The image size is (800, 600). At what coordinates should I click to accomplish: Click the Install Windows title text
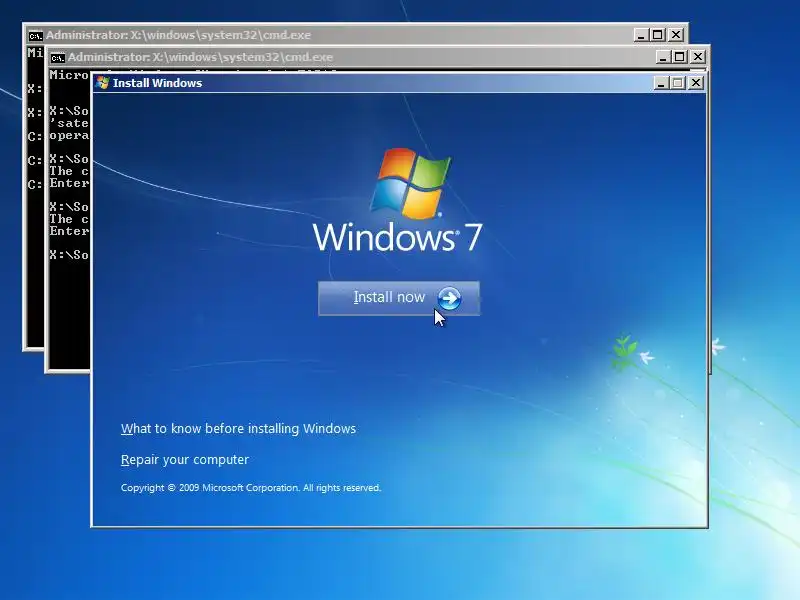157,83
